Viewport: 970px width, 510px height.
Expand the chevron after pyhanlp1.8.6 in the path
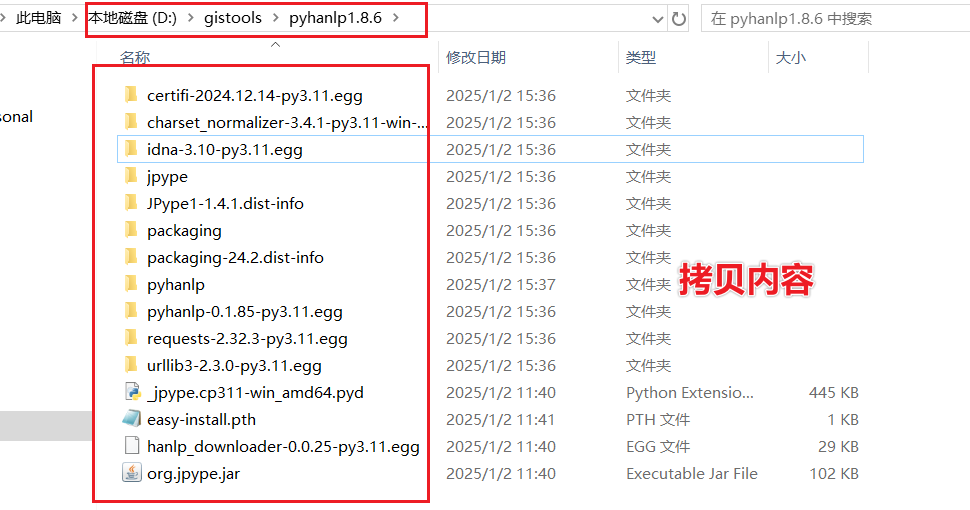395,18
